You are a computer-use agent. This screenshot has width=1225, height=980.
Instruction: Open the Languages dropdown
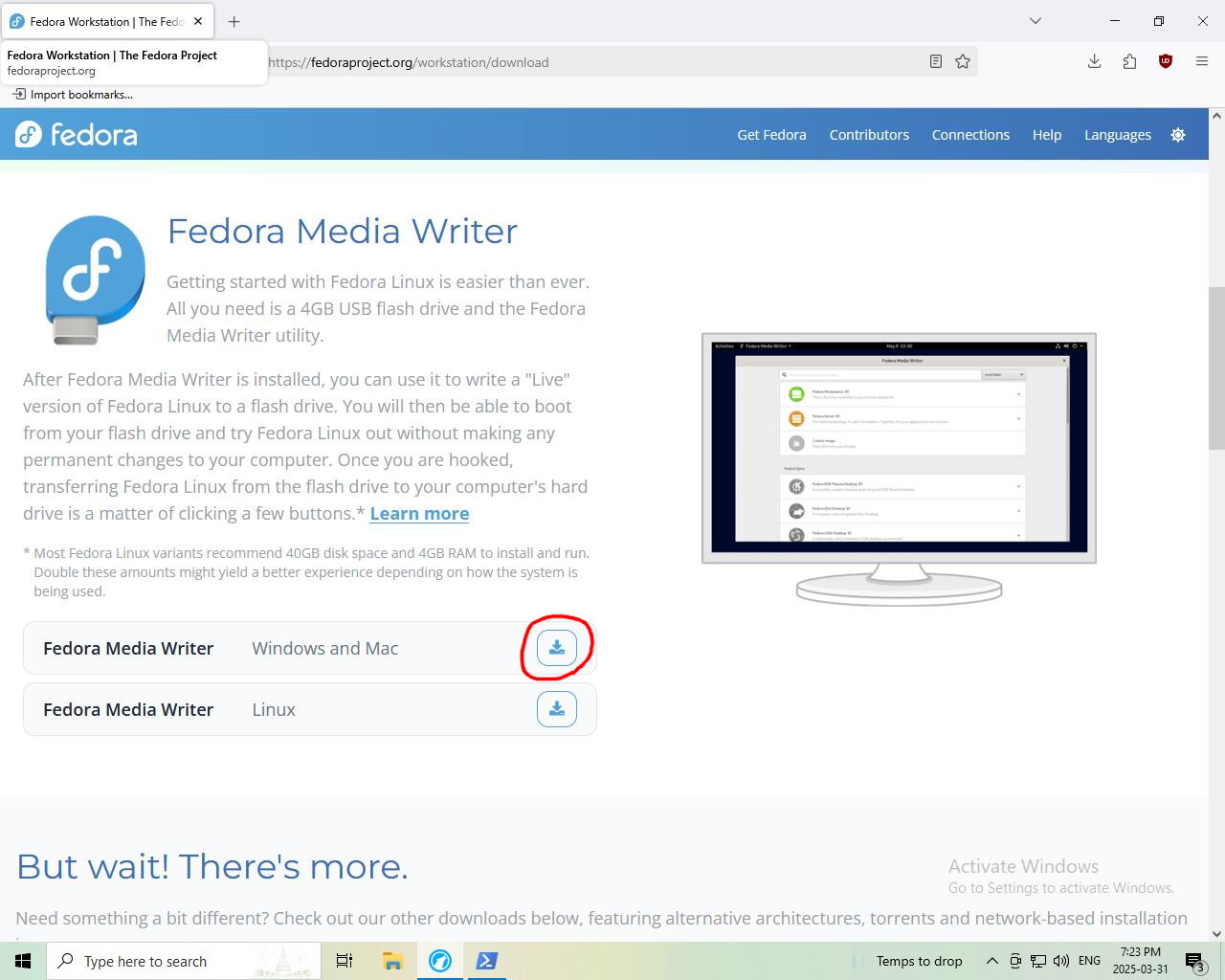(x=1118, y=135)
